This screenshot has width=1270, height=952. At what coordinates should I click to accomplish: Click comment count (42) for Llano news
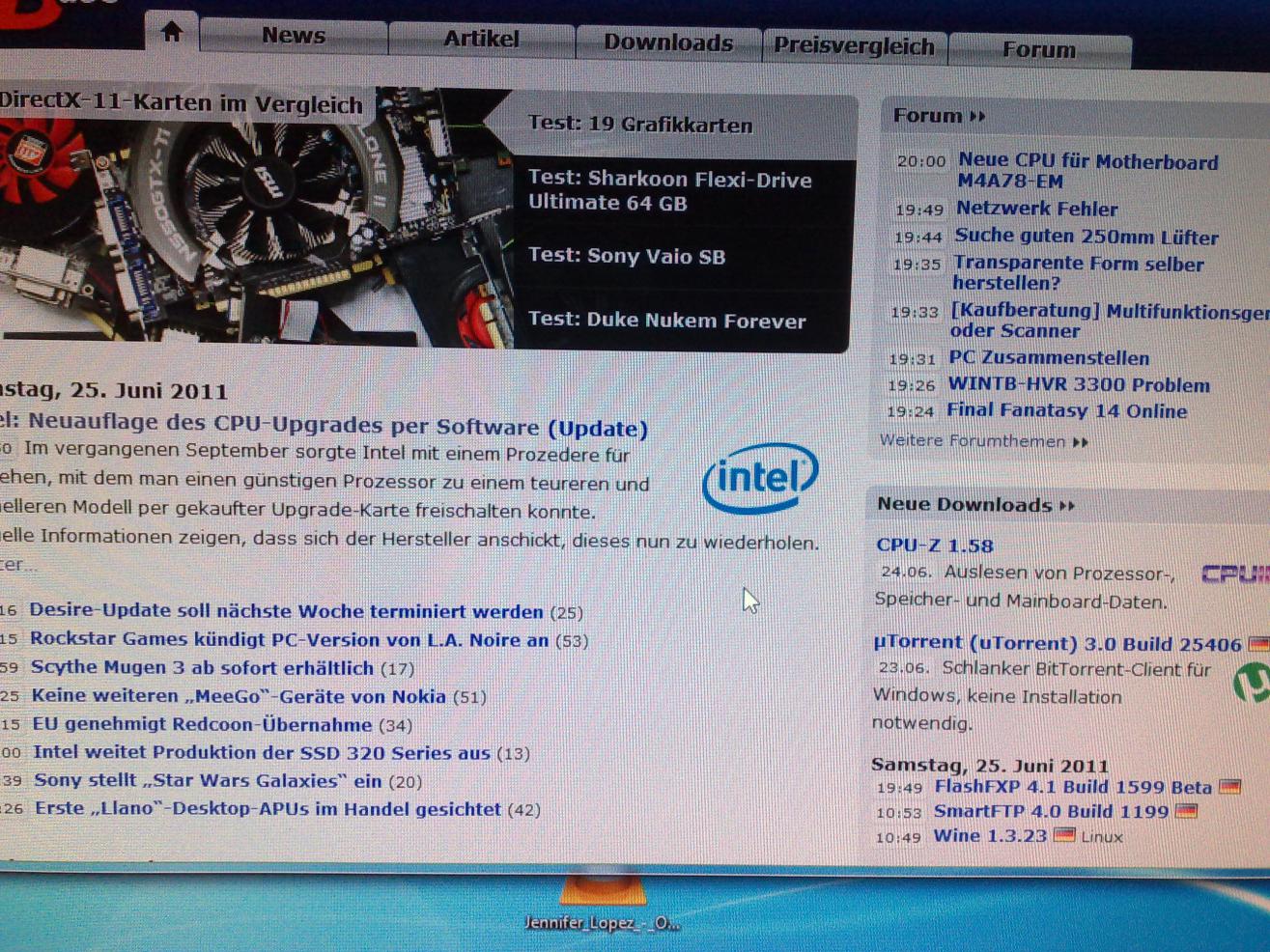pos(523,810)
